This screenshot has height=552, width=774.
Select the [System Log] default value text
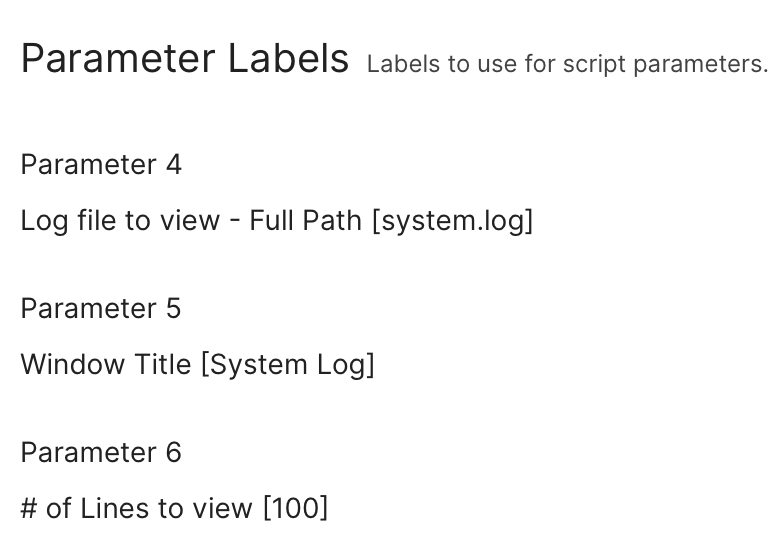(x=288, y=365)
